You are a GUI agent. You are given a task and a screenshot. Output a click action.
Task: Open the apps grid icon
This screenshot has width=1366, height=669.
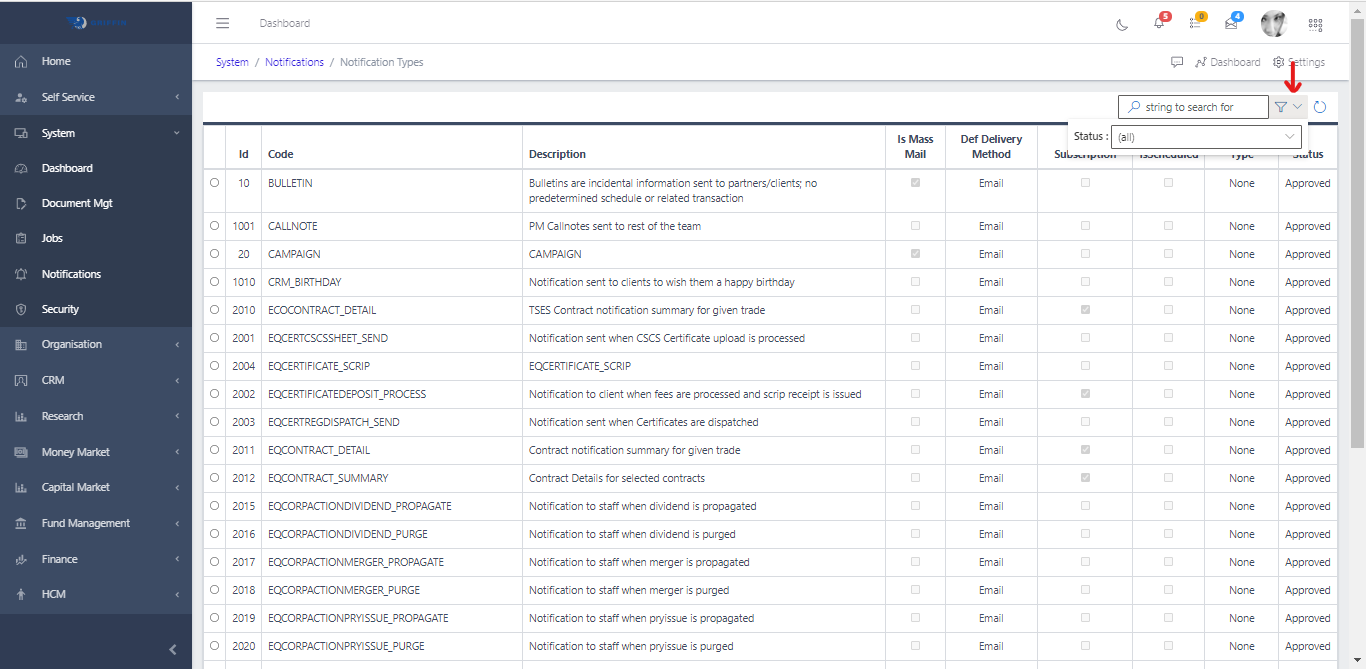tap(1315, 24)
